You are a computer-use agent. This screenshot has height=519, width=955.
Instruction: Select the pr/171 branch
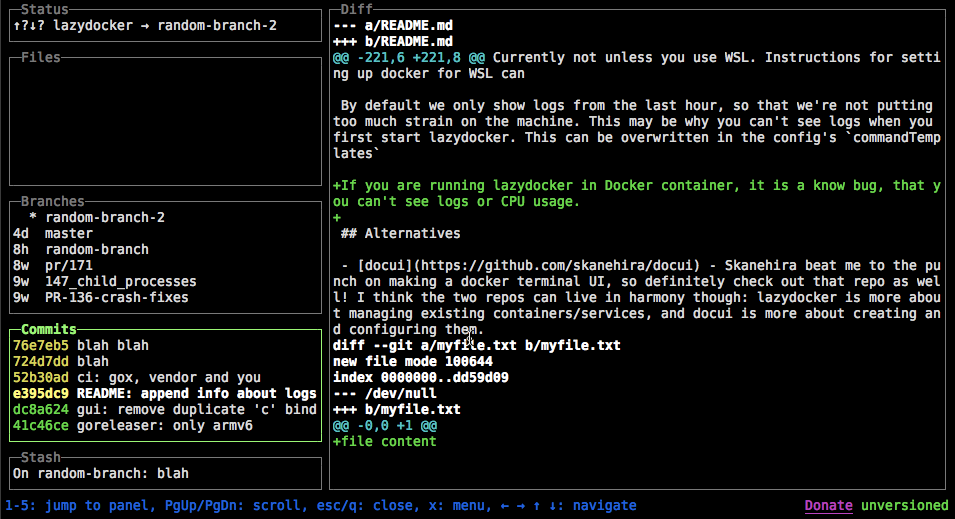click(165, 266)
